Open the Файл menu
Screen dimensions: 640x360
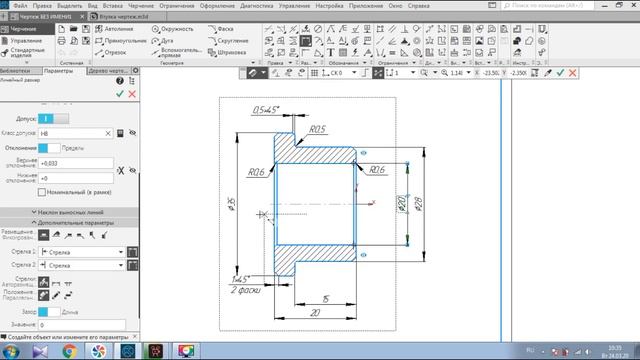tap(20, 6)
